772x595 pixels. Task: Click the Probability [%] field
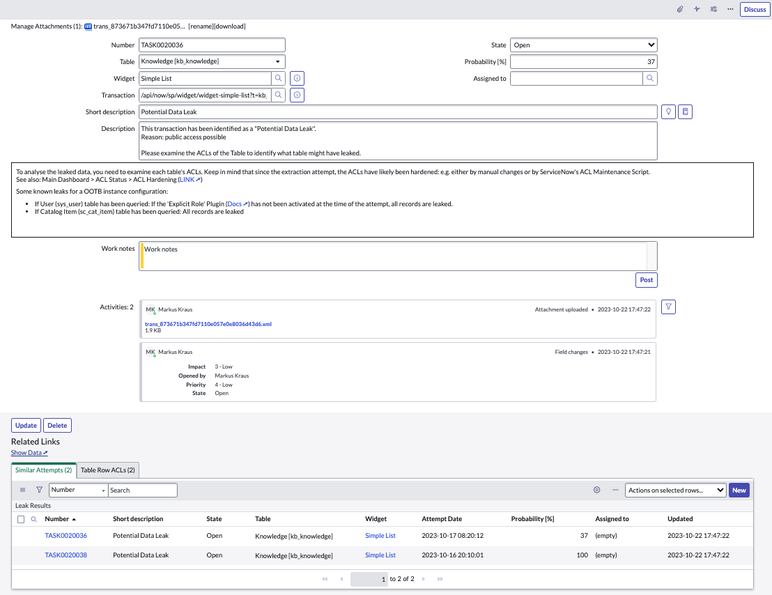point(583,62)
